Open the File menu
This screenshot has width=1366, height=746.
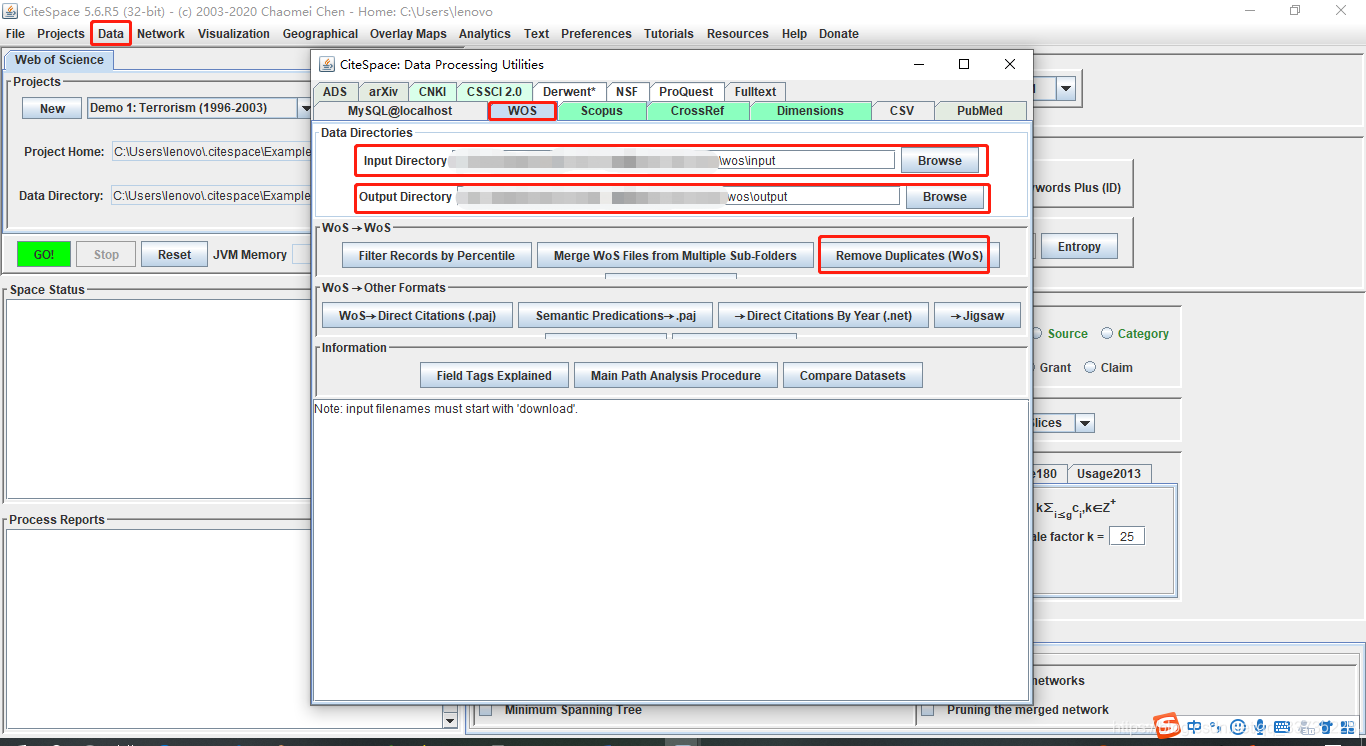15,34
